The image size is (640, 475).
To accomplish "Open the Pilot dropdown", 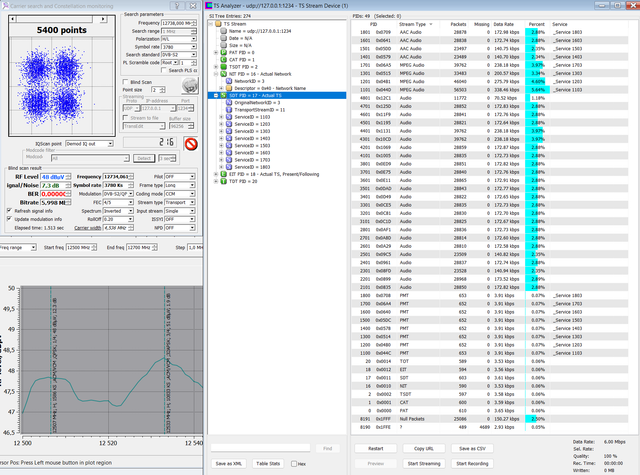I will pyautogui.click(x=192, y=177).
